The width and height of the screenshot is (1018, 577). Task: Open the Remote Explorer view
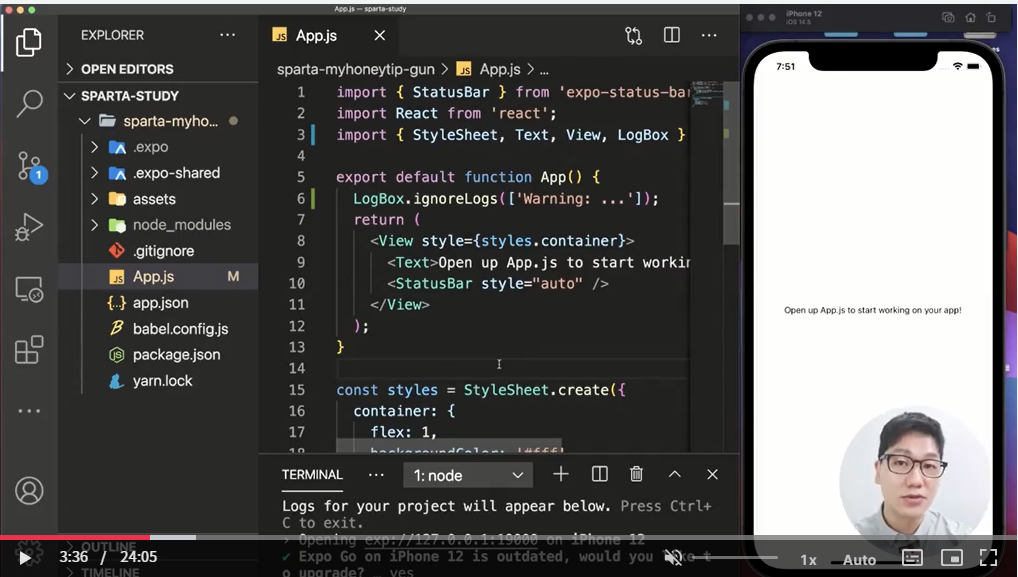[29, 289]
